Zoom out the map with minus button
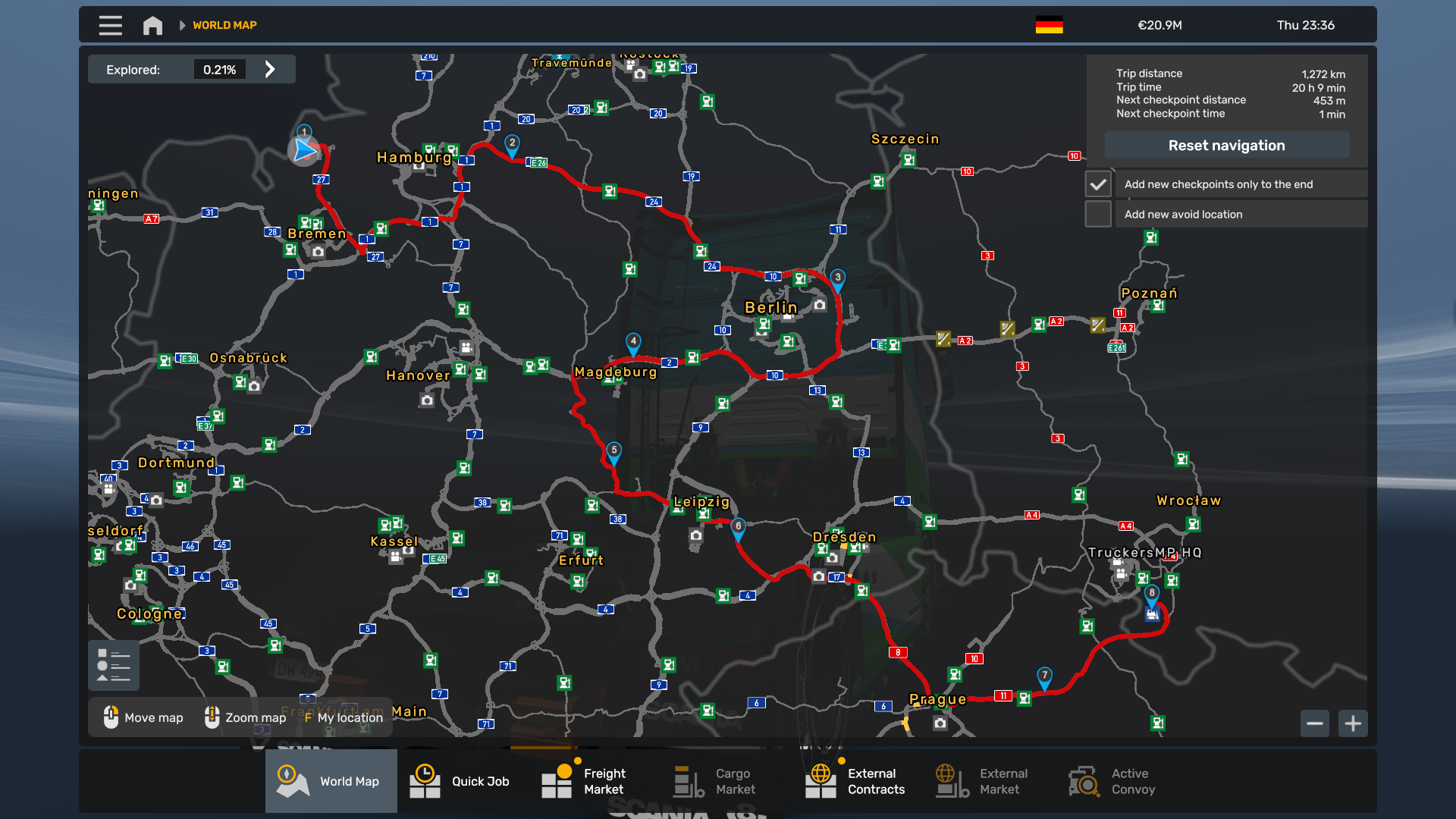1456x819 pixels. point(1315,723)
